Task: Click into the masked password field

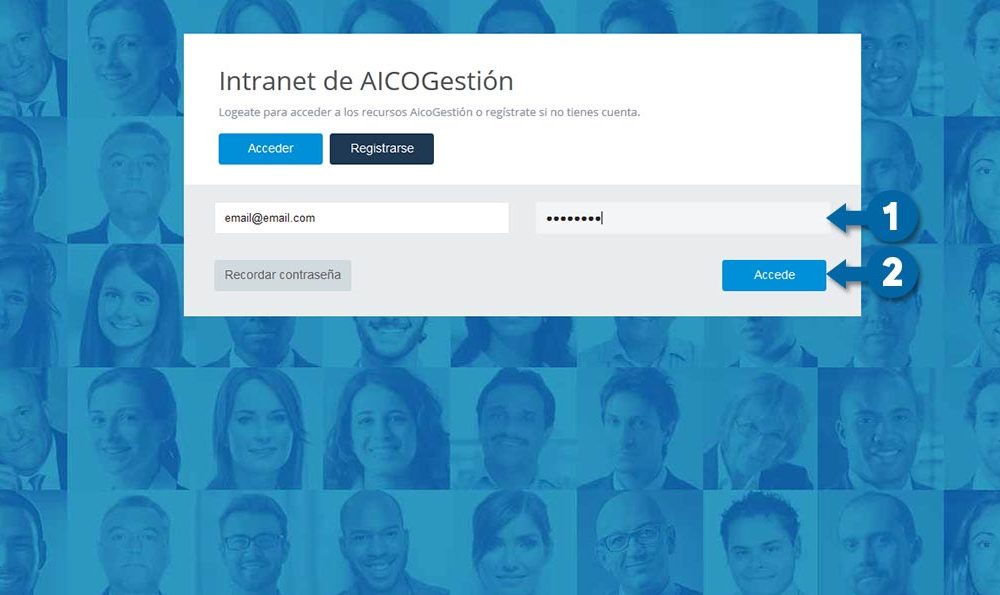Action: click(x=682, y=218)
